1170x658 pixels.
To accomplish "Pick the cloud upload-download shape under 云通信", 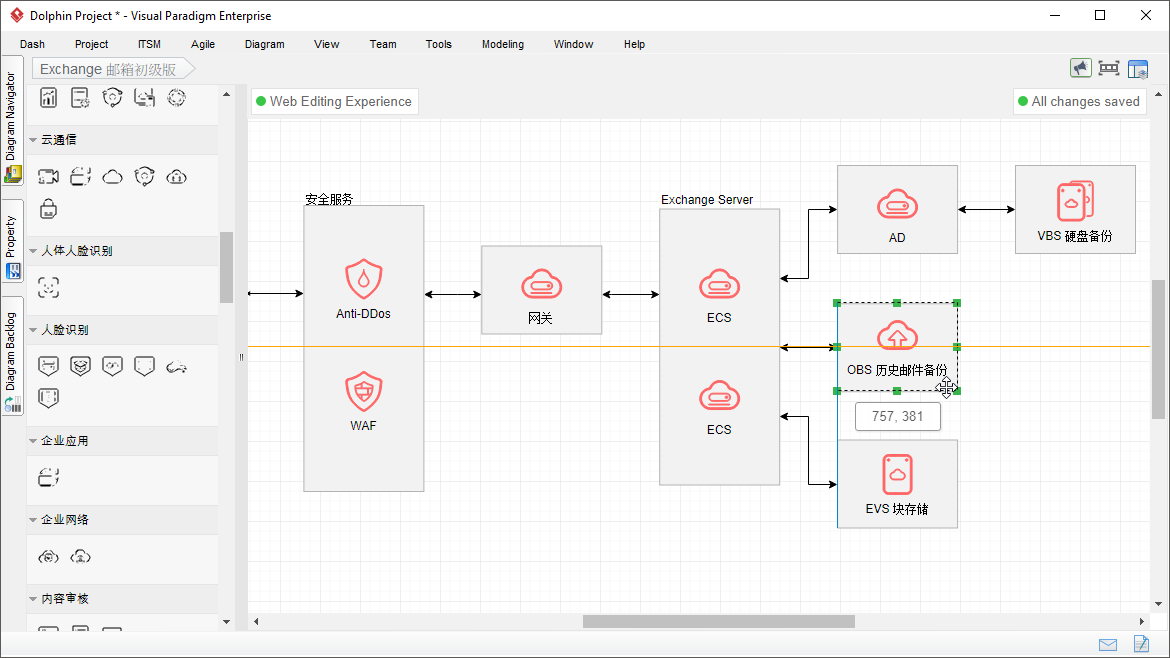I will point(176,177).
